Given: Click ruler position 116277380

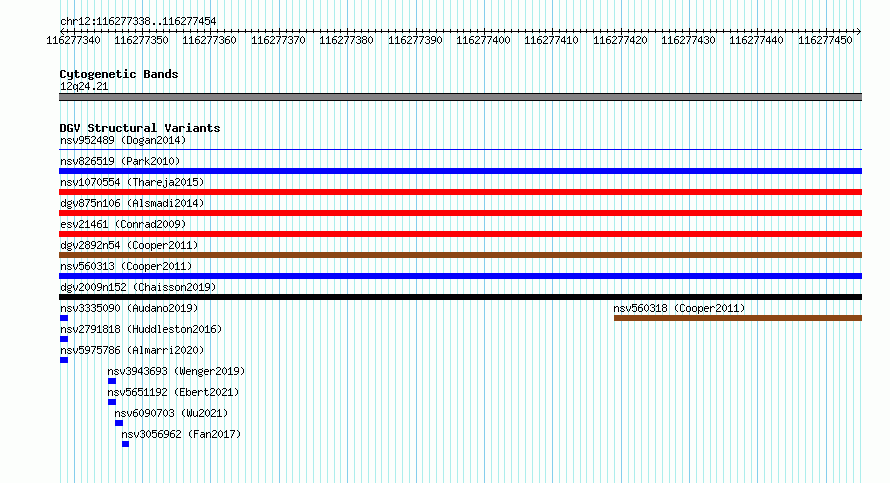Looking at the screenshot, I should (346, 40).
